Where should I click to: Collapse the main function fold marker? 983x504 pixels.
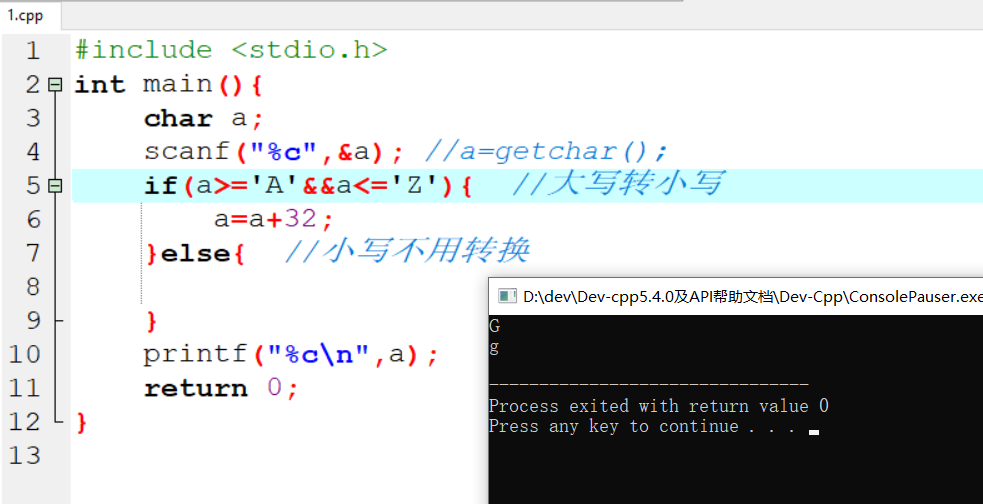[x=56, y=84]
